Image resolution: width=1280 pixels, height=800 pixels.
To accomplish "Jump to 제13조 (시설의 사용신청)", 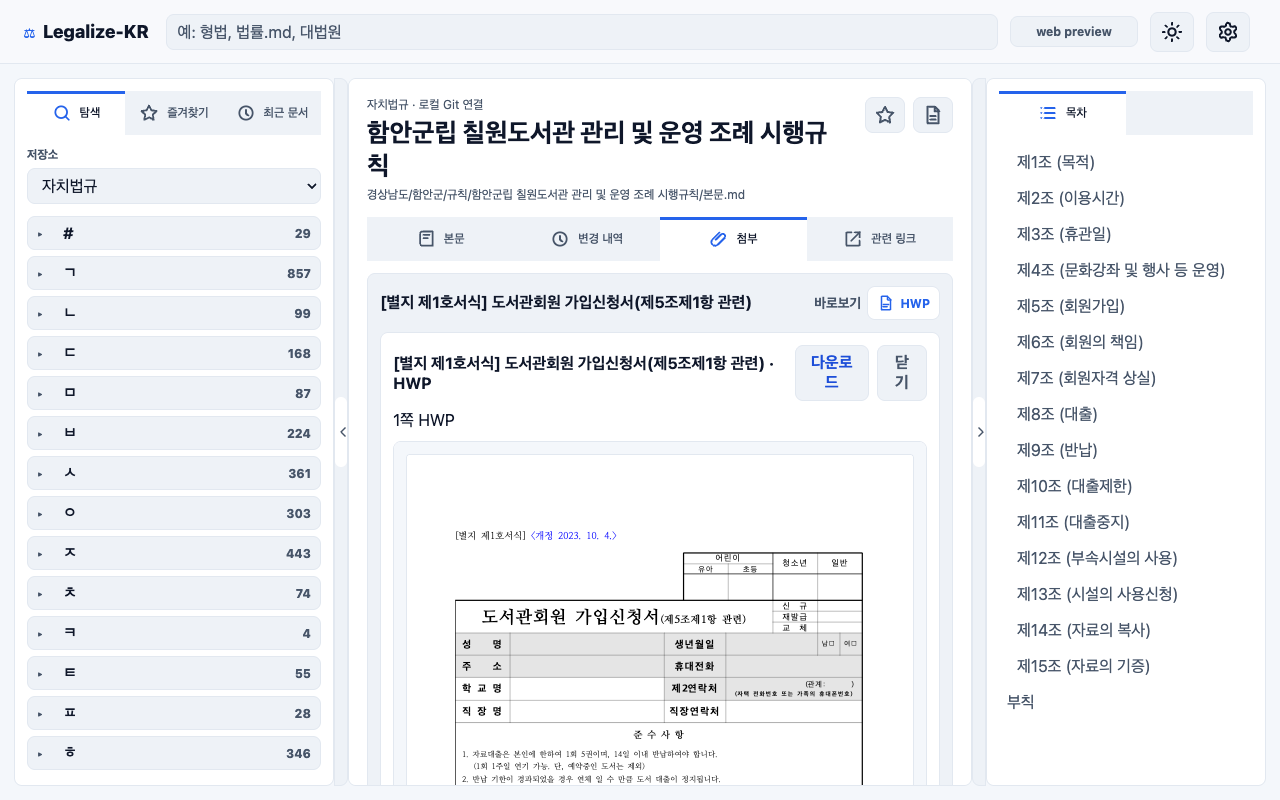I will pos(1096,594).
